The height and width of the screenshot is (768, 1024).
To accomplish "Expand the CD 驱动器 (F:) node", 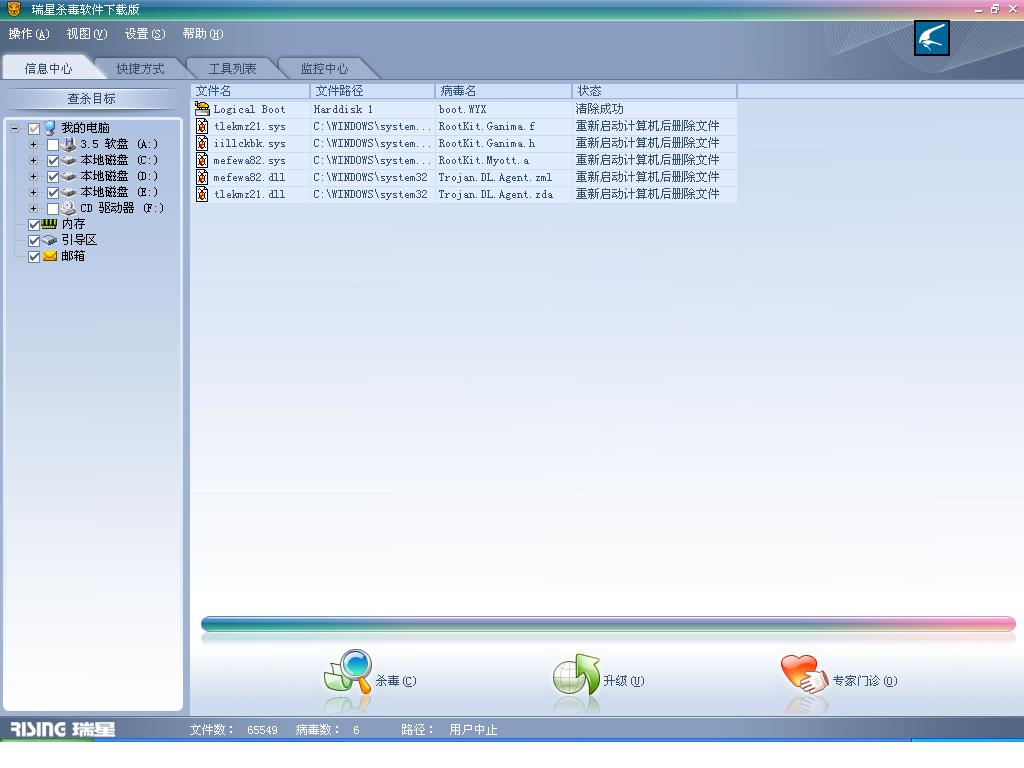I will [33, 208].
